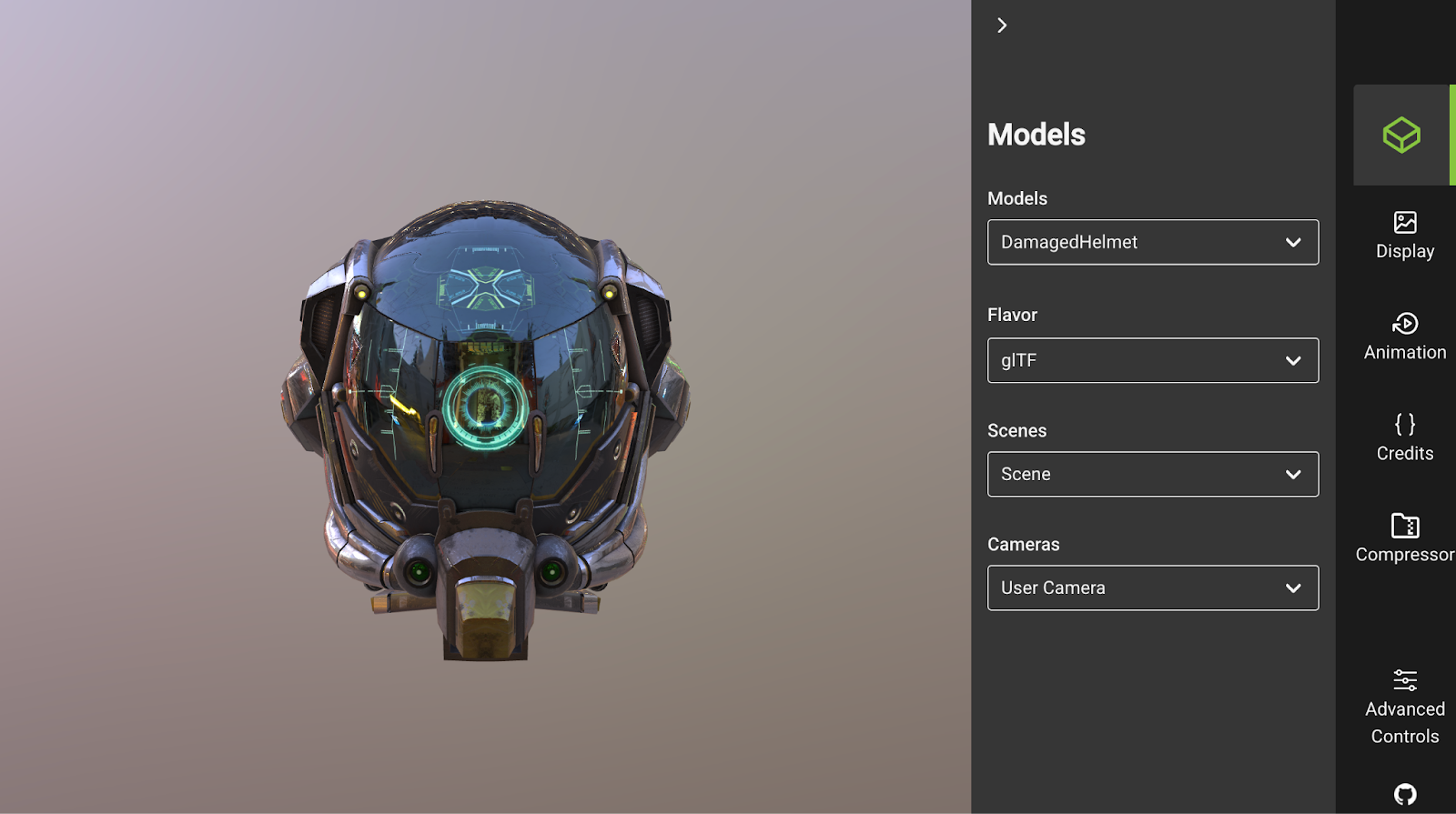Click the Scenes label

tap(1016, 431)
